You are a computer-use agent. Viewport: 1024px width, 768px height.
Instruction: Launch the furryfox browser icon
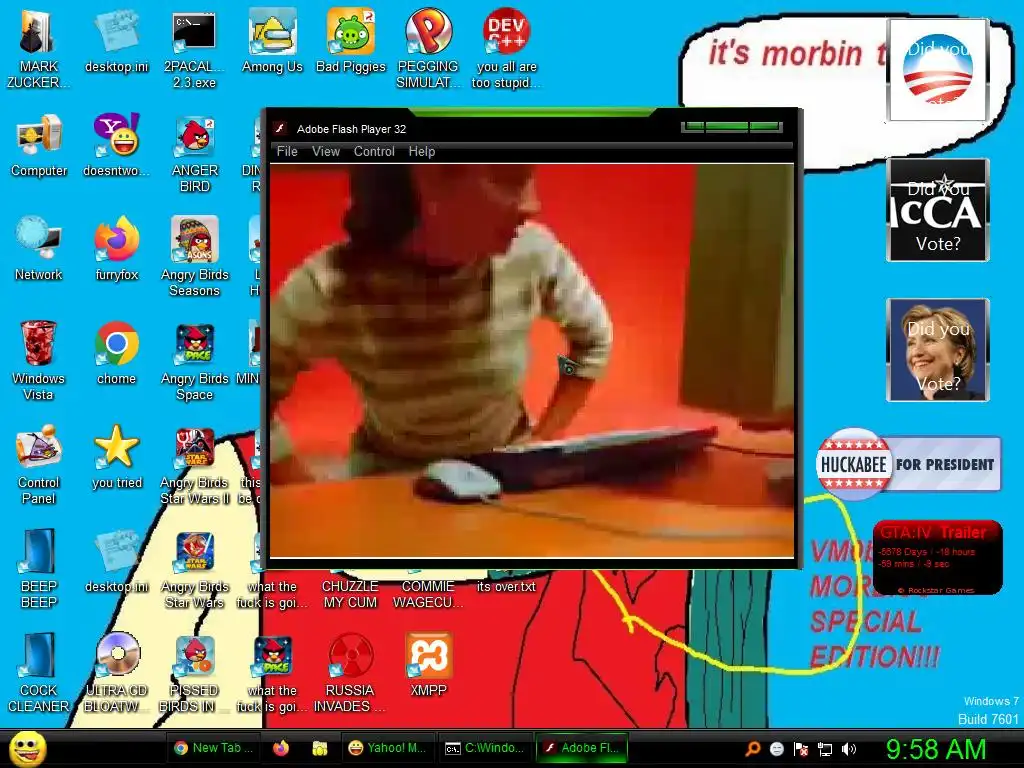[116, 249]
